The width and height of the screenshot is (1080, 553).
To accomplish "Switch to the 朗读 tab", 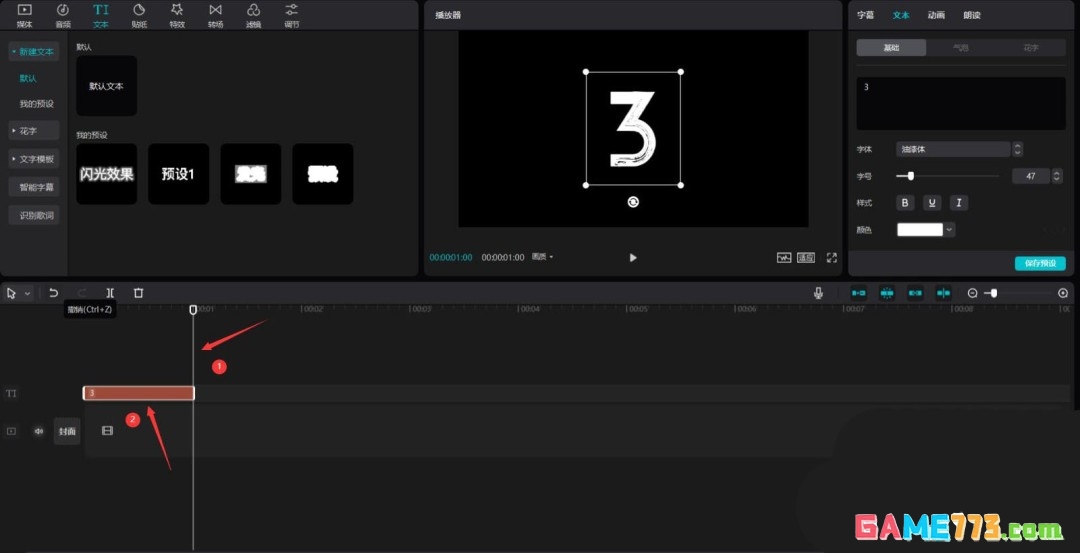I will point(971,15).
